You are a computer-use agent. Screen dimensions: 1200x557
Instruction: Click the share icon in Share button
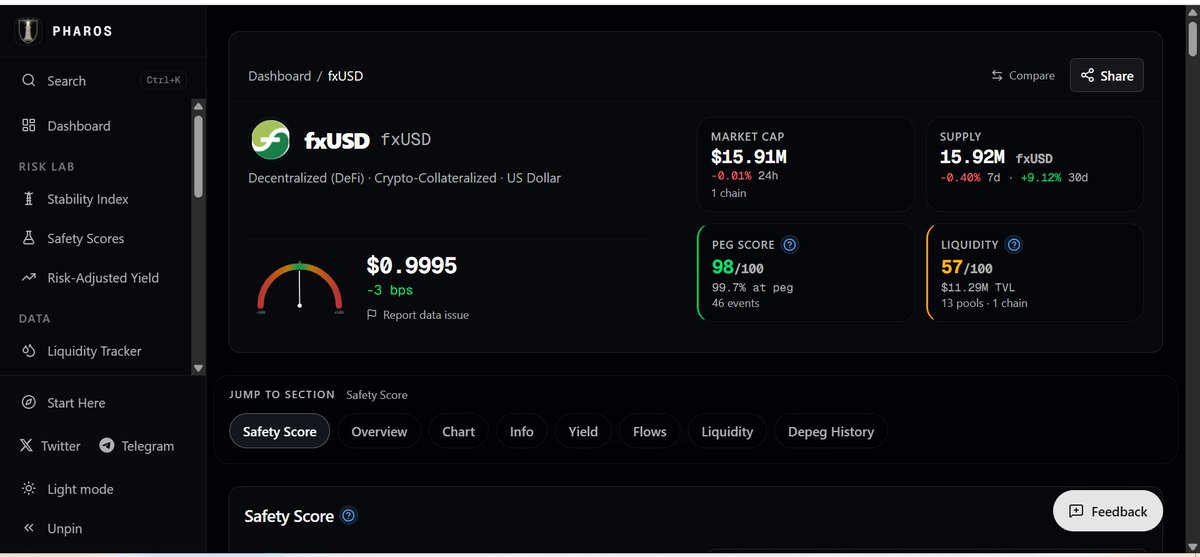(x=1088, y=76)
